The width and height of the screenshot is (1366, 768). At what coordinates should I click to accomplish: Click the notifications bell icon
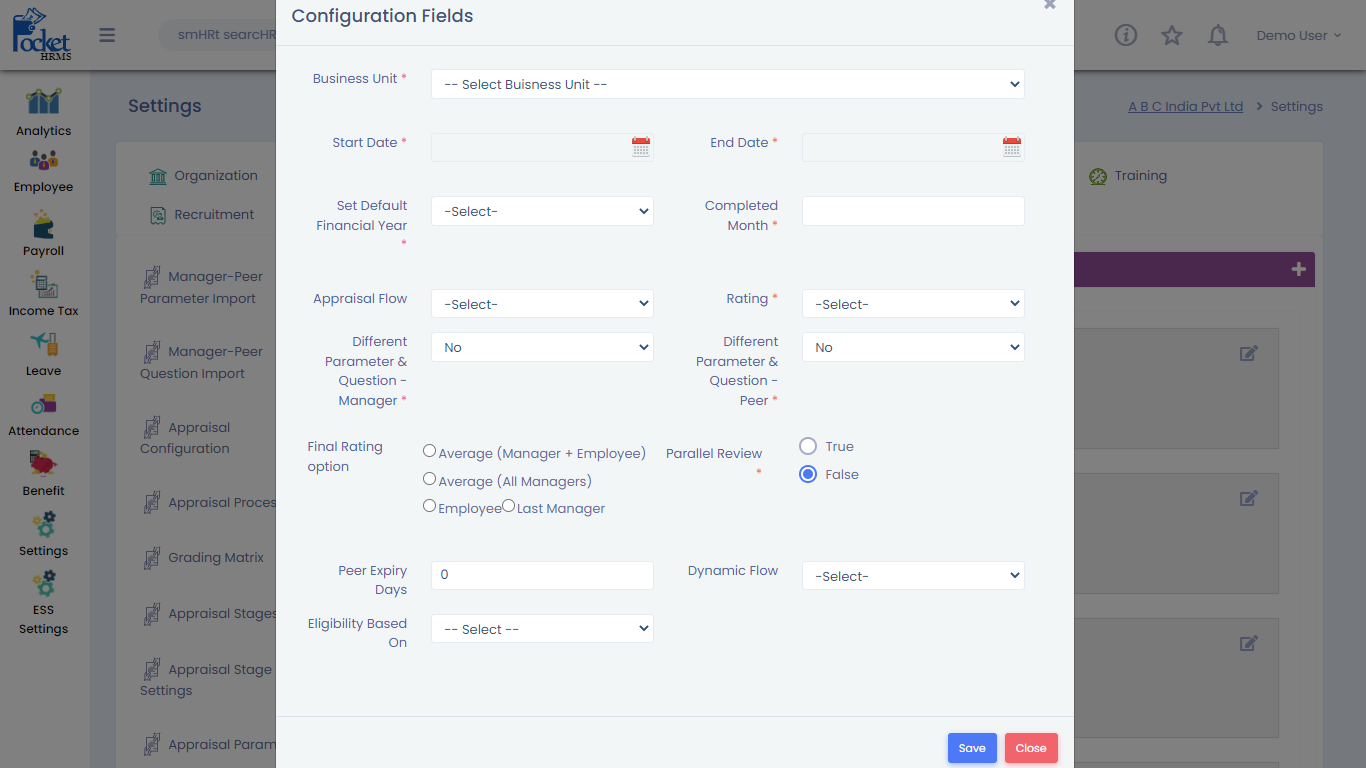pos(1217,36)
